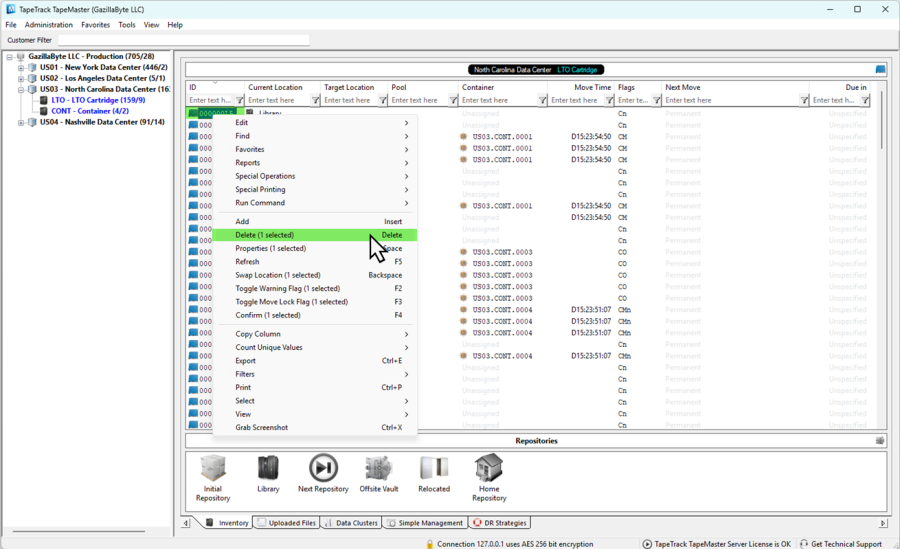This screenshot has width=900, height=549.
Task: Click the blue icon at right of title bar strip
Action: [x=880, y=69]
